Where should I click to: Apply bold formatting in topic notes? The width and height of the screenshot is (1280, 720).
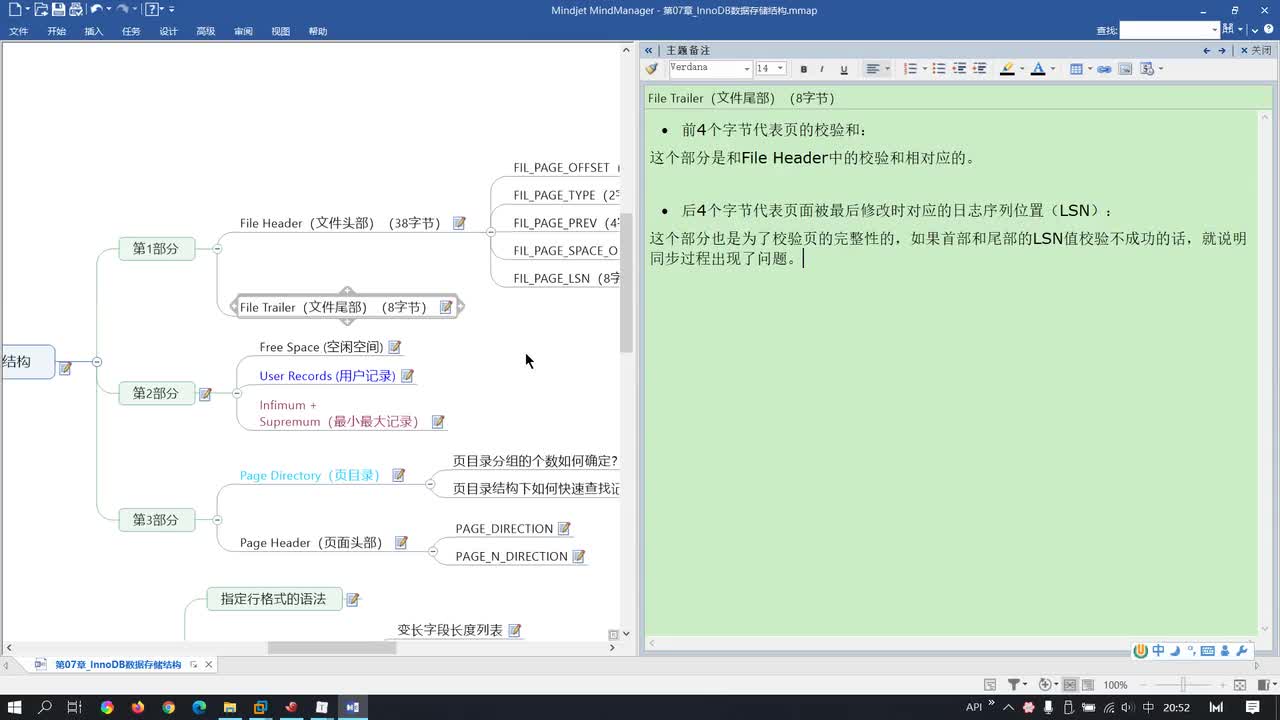click(803, 69)
